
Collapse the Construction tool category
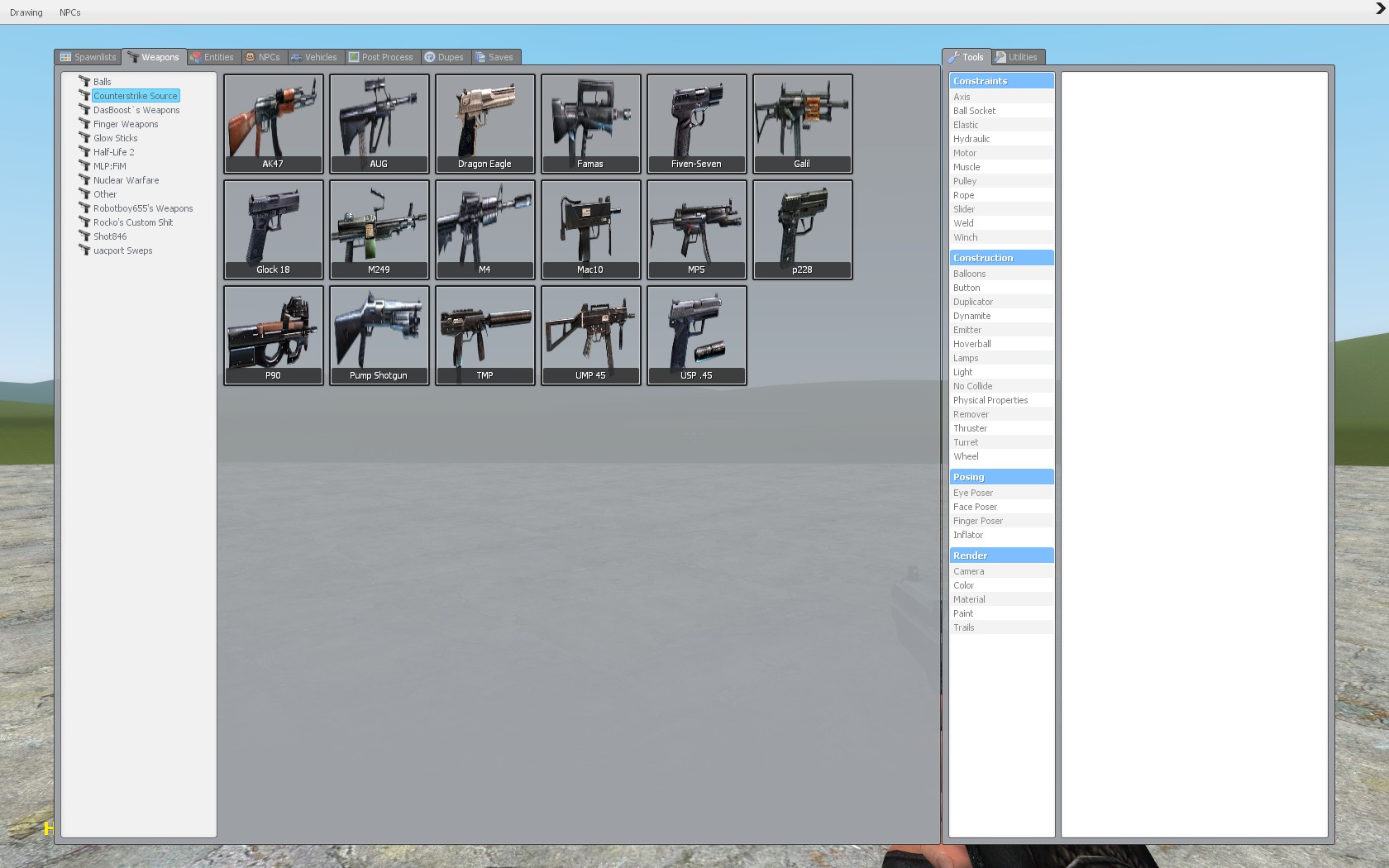1001,258
